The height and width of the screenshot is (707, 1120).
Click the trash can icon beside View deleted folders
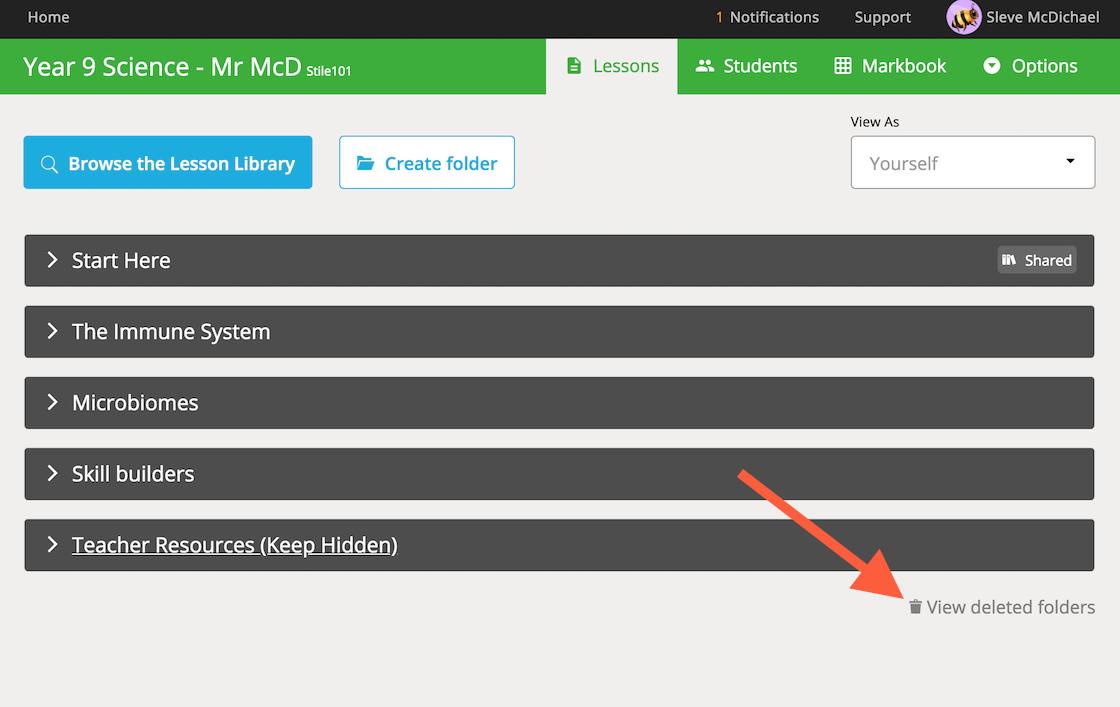(x=915, y=607)
